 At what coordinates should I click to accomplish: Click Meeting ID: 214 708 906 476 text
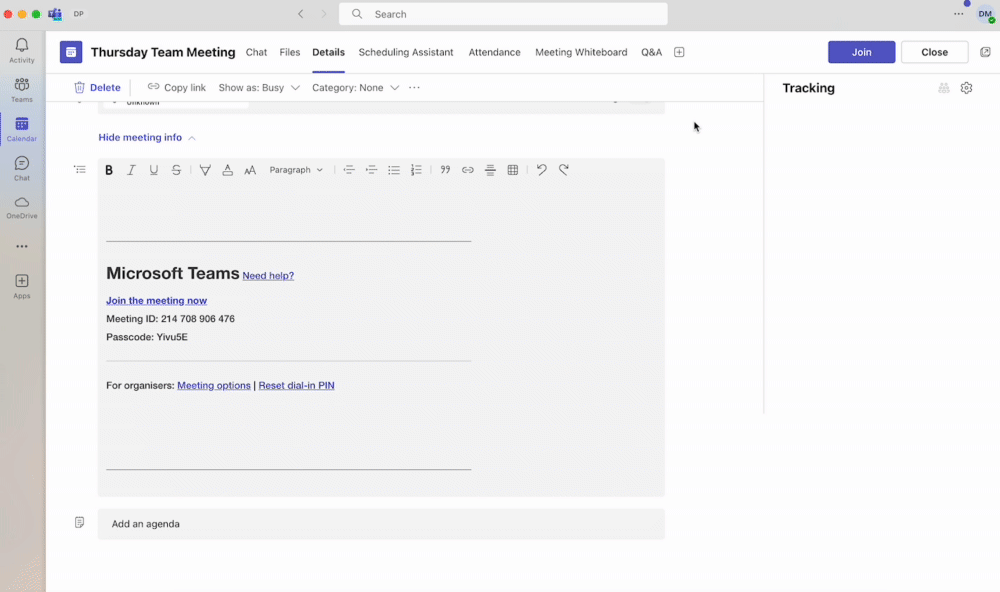click(170, 318)
